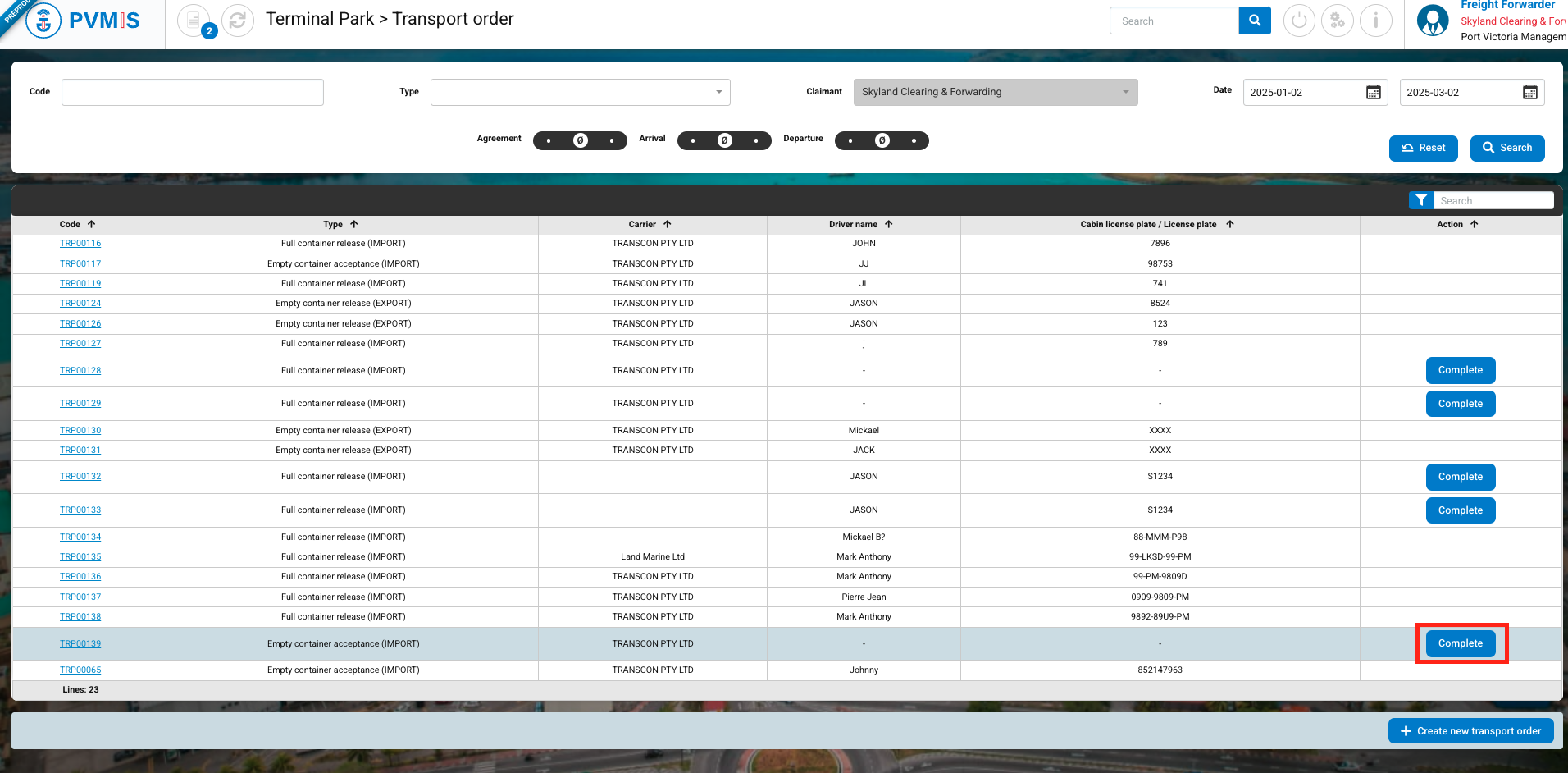The image size is (1568, 773).
Task: Toggle the Agreement tri-state switch
Action: [x=580, y=140]
